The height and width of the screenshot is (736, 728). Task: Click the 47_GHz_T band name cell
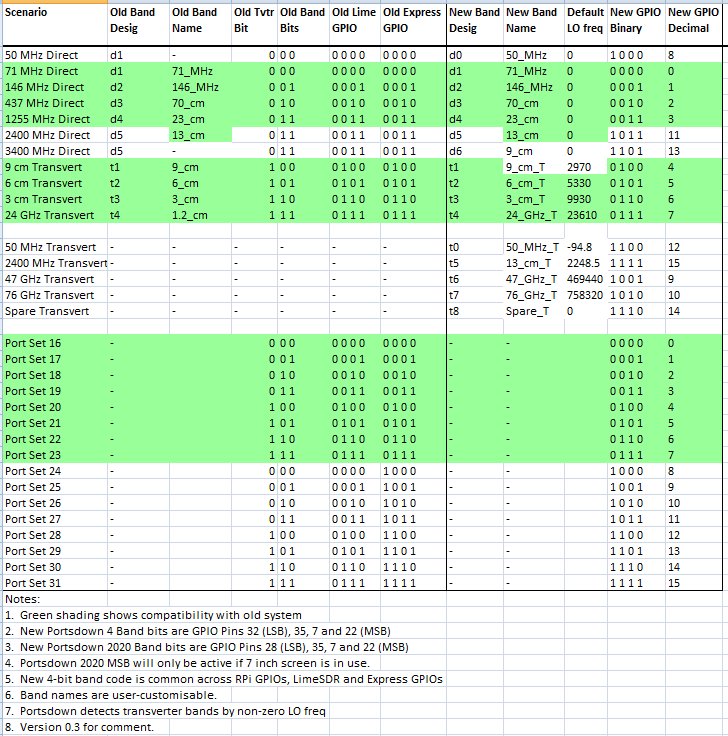click(x=532, y=279)
